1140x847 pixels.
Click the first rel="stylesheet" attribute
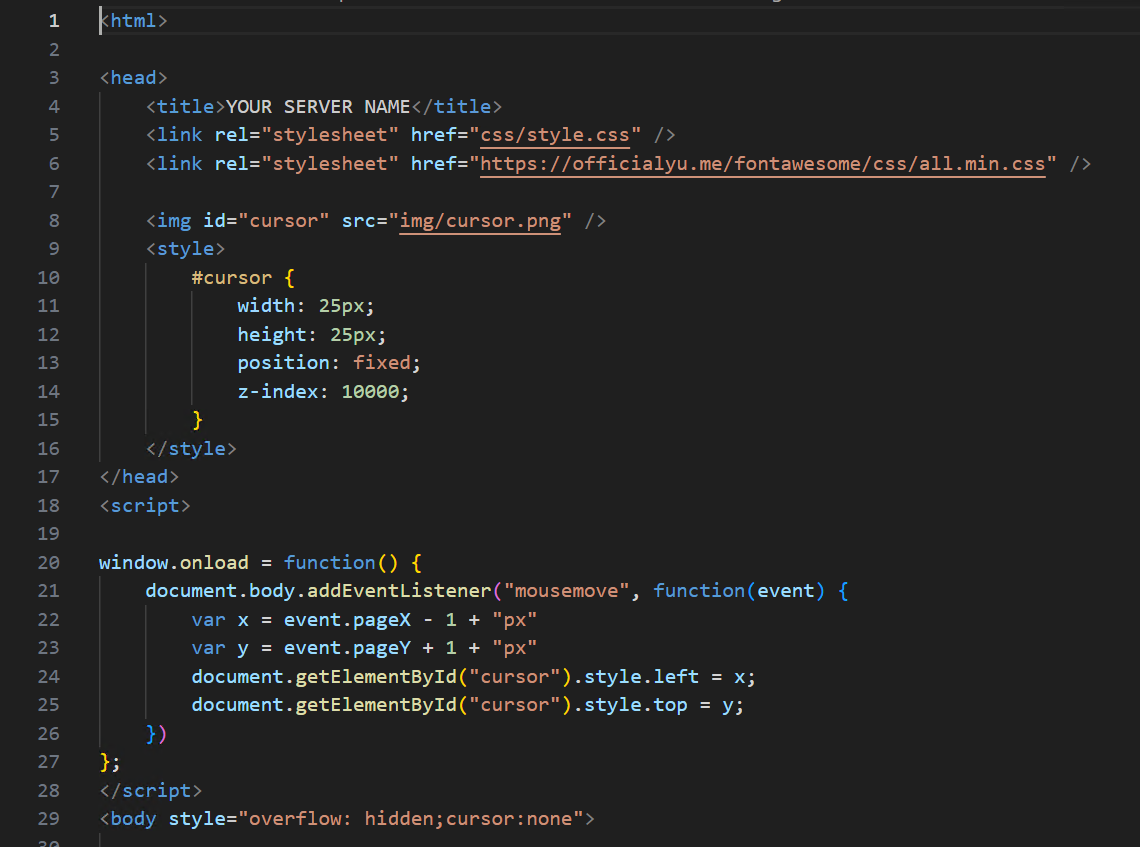point(307,135)
